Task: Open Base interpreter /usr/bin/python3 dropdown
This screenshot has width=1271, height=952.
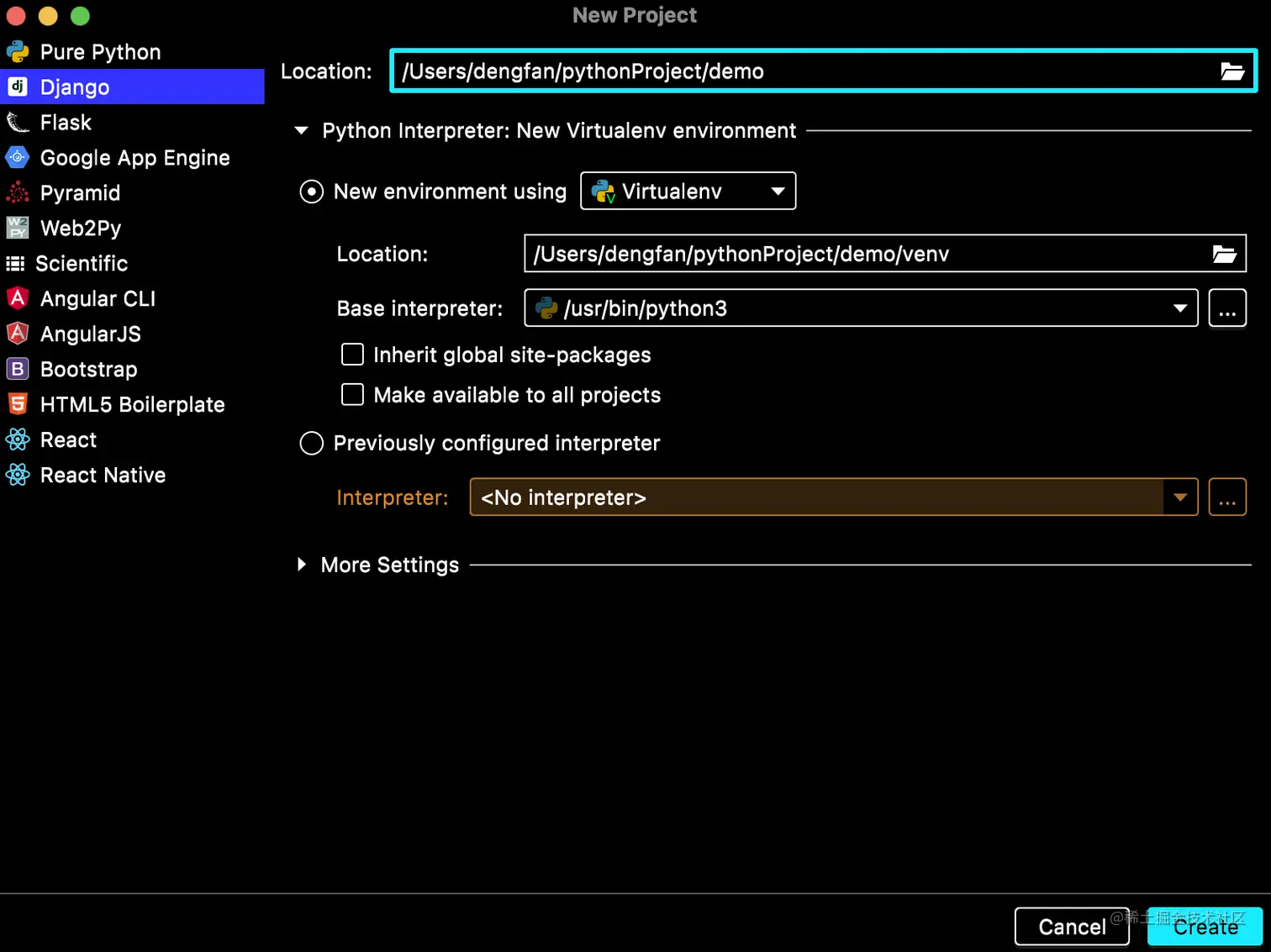Action: click(x=861, y=308)
